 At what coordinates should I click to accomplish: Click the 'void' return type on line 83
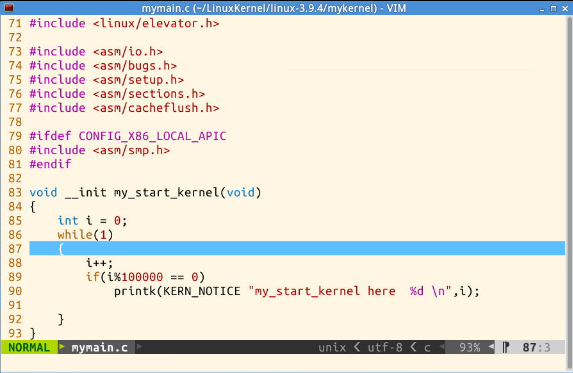click(x=43, y=193)
